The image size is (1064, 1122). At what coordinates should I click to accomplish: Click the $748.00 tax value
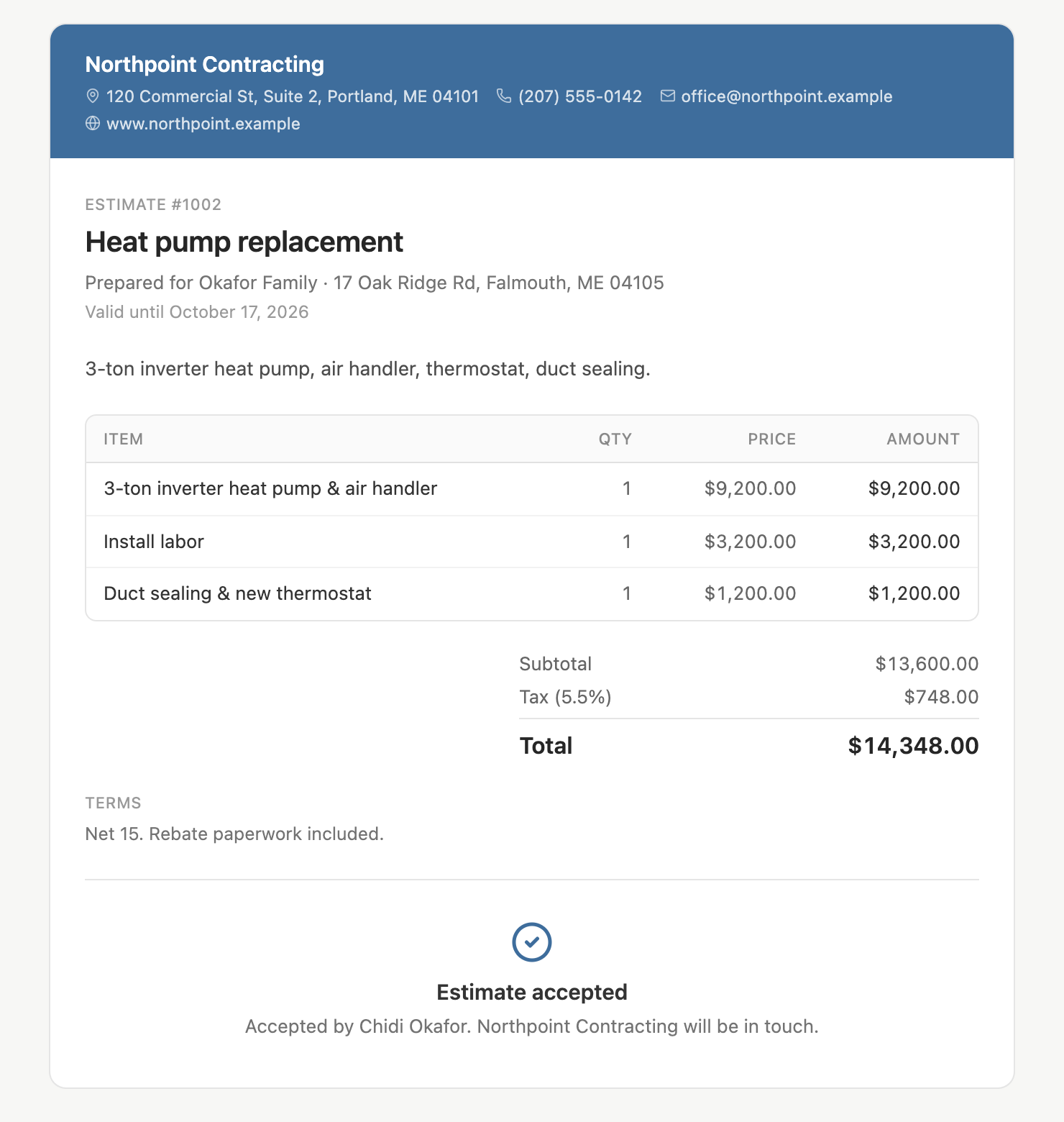tap(941, 697)
